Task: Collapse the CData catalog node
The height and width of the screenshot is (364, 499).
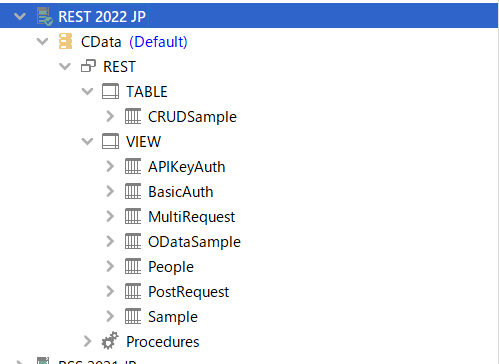Action: coord(42,41)
